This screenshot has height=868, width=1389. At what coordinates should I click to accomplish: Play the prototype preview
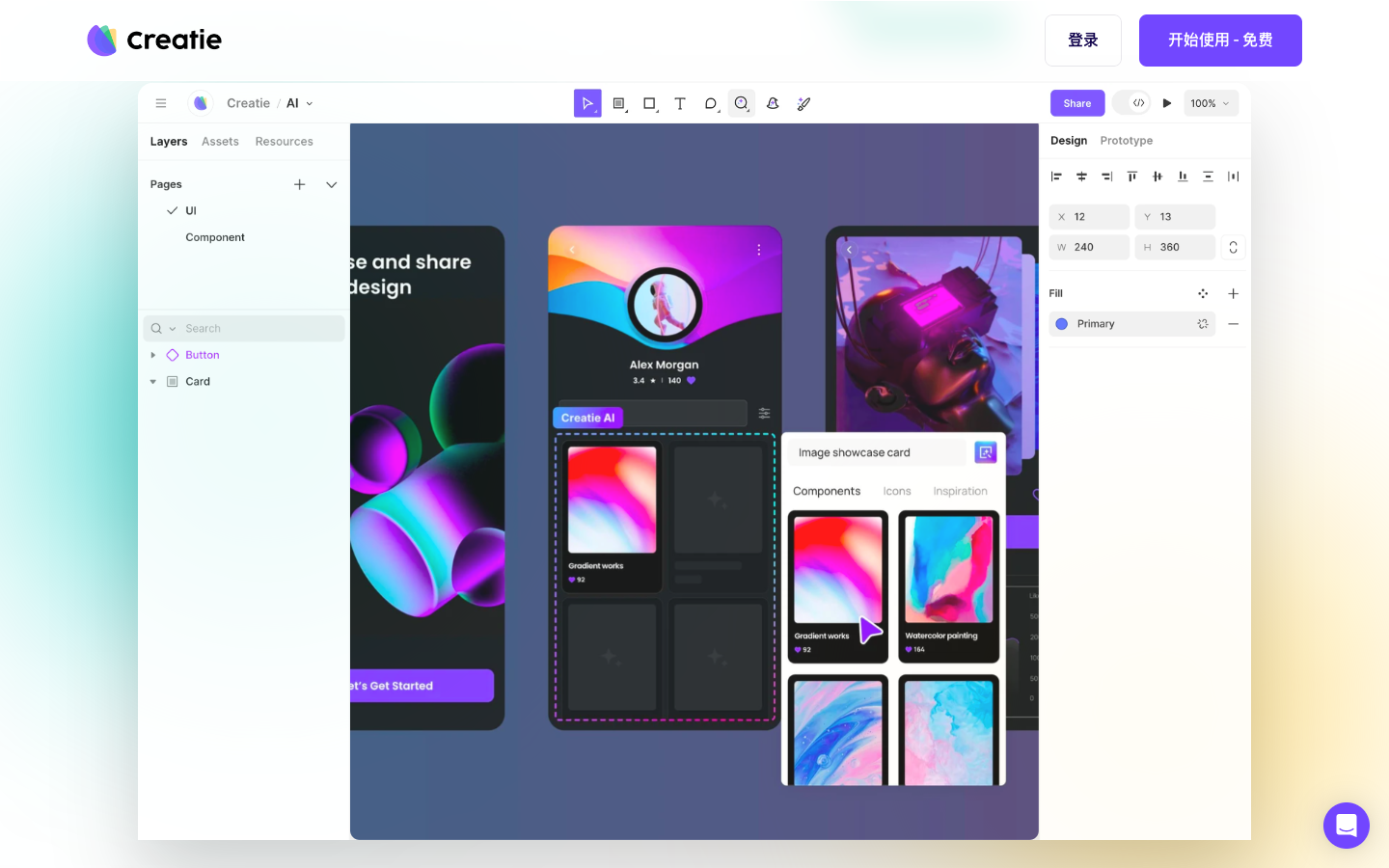(1167, 103)
